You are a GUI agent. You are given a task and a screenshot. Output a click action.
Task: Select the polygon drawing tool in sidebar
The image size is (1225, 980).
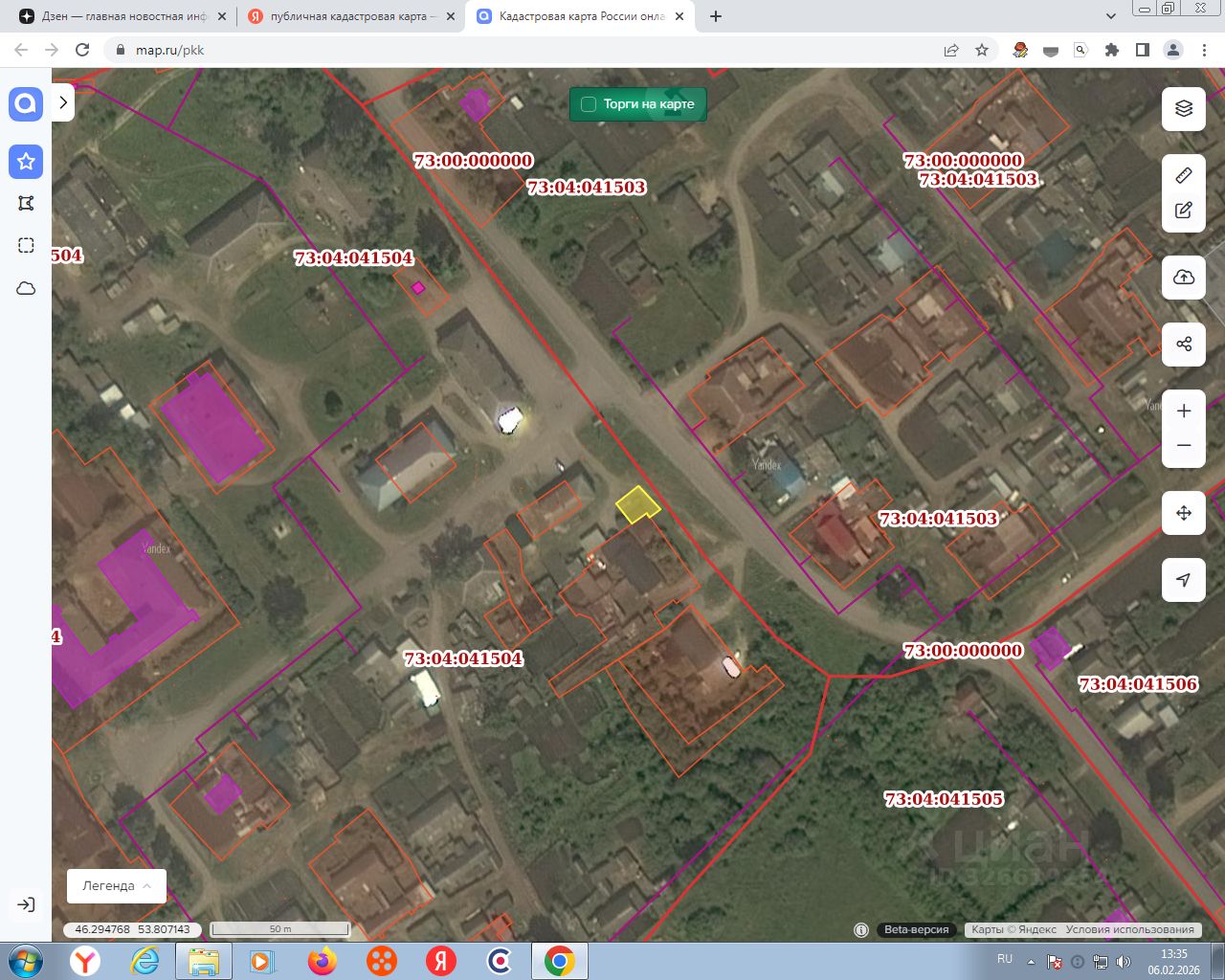(26, 203)
